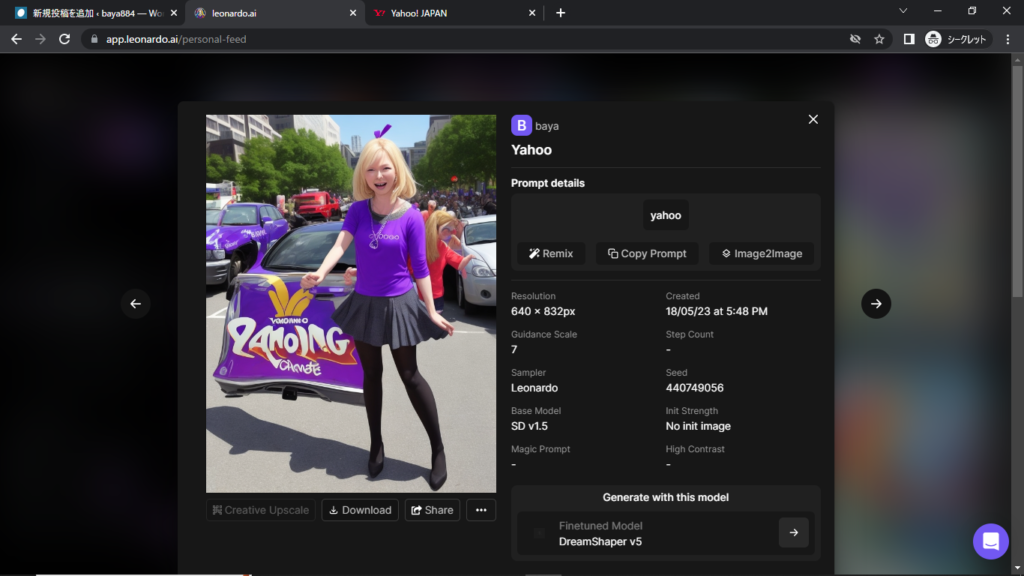Open the Chrome three-dot menu
The image size is (1024, 576).
pyautogui.click(x=1005, y=39)
